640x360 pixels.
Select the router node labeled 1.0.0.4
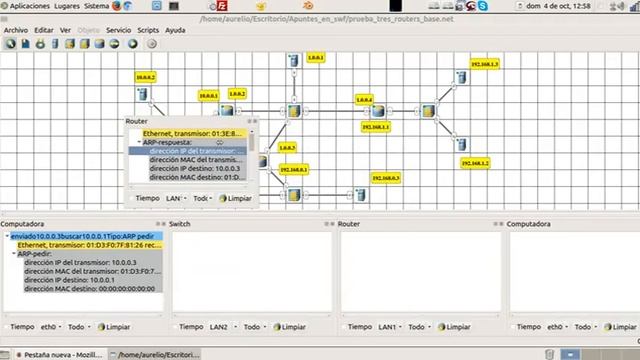click(378, 111)
